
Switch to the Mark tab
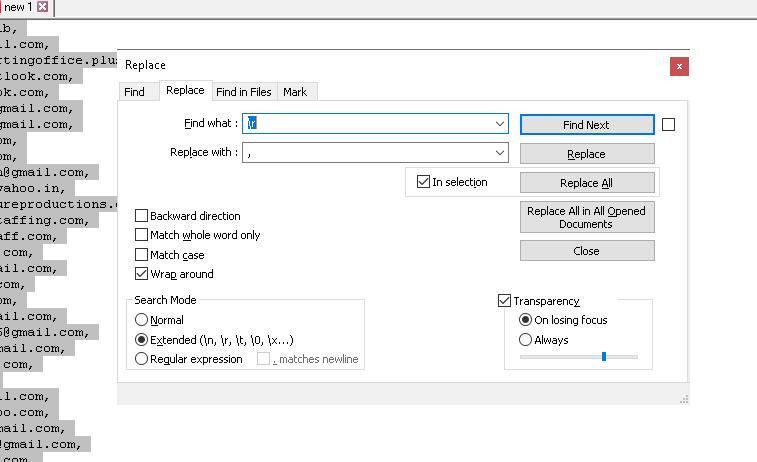click(295, 92)
